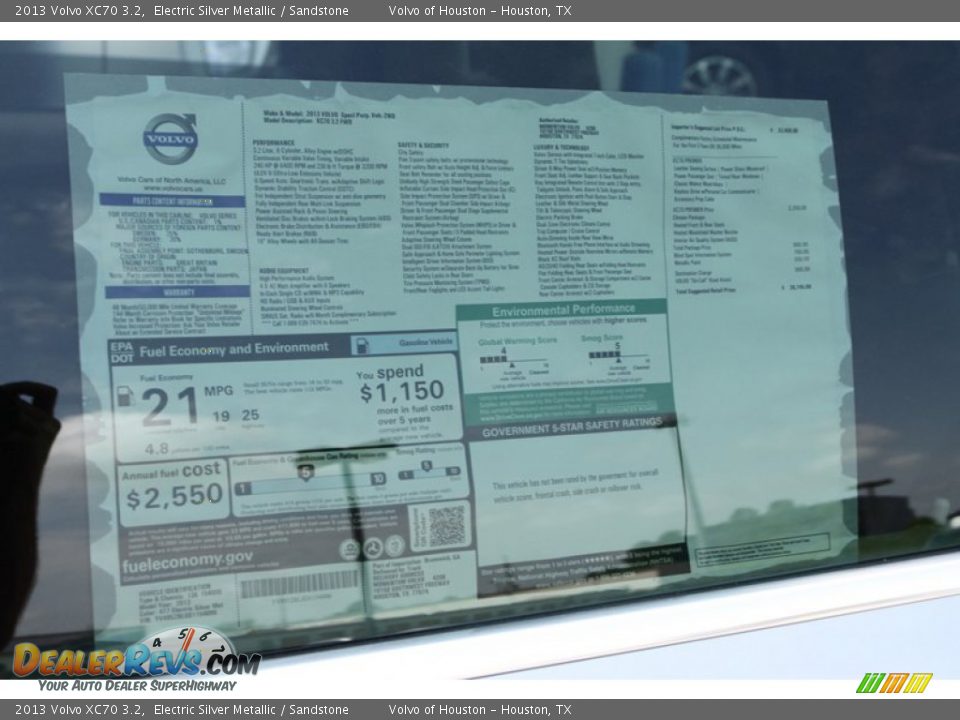
Task: Click the highway MPG value '25'
Action: [250, 415]
